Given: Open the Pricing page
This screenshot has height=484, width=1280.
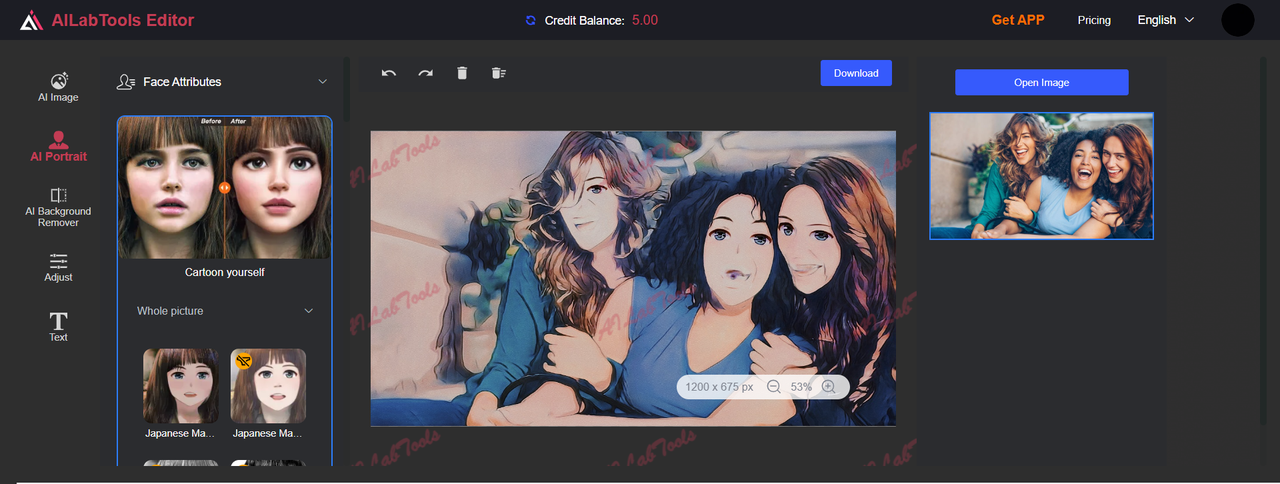Looking at the screenshot, I should (x=1094, y=20).
